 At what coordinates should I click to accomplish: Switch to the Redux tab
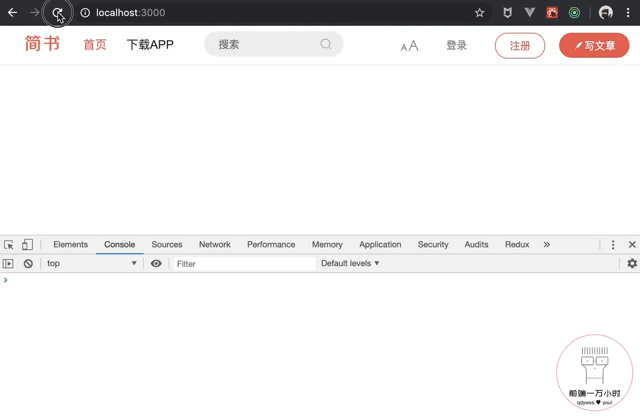517,245
